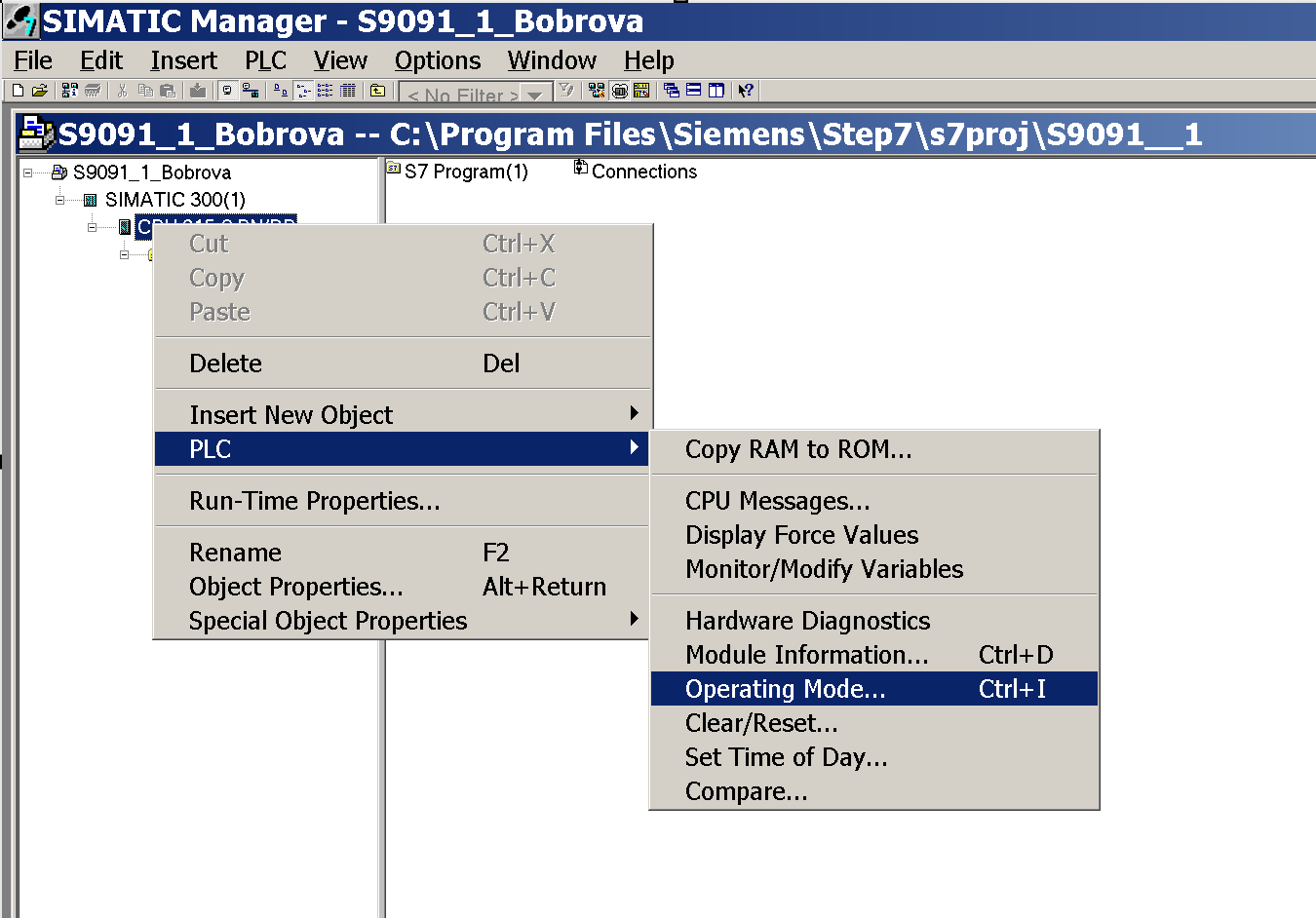The height and width of the screenshot is (918, 1316).
Task: Open the PLC menu in menu bar
Action: (x=265, y=60)
